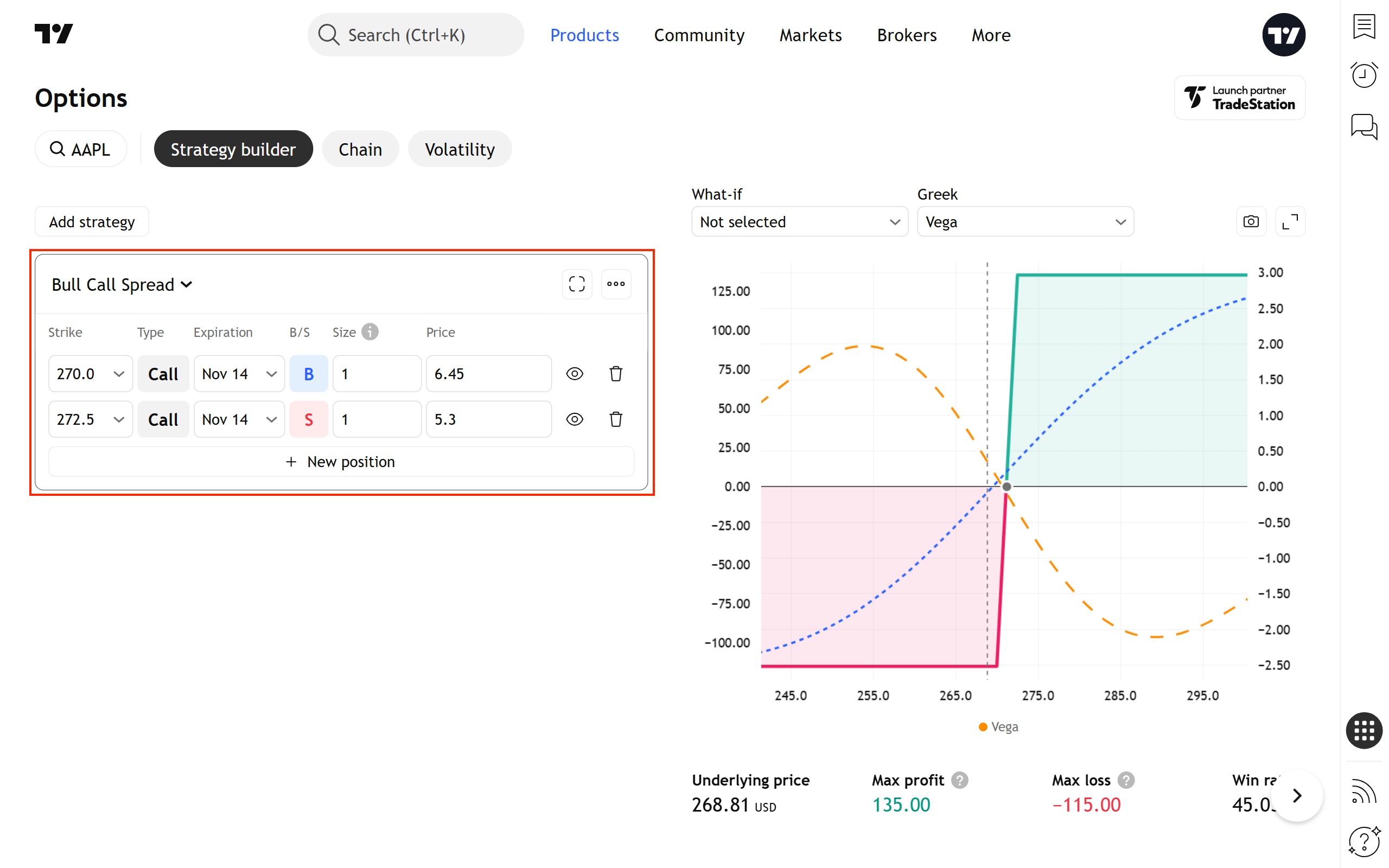
Task: Open the products grid icon in the sidebar
Action: pos(1363,730)
